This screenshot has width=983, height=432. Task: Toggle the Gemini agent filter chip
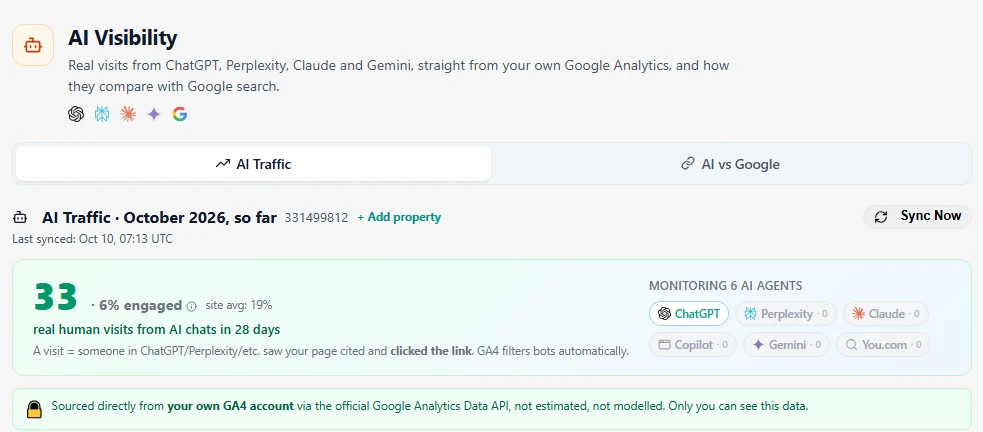tap(786, 344)
